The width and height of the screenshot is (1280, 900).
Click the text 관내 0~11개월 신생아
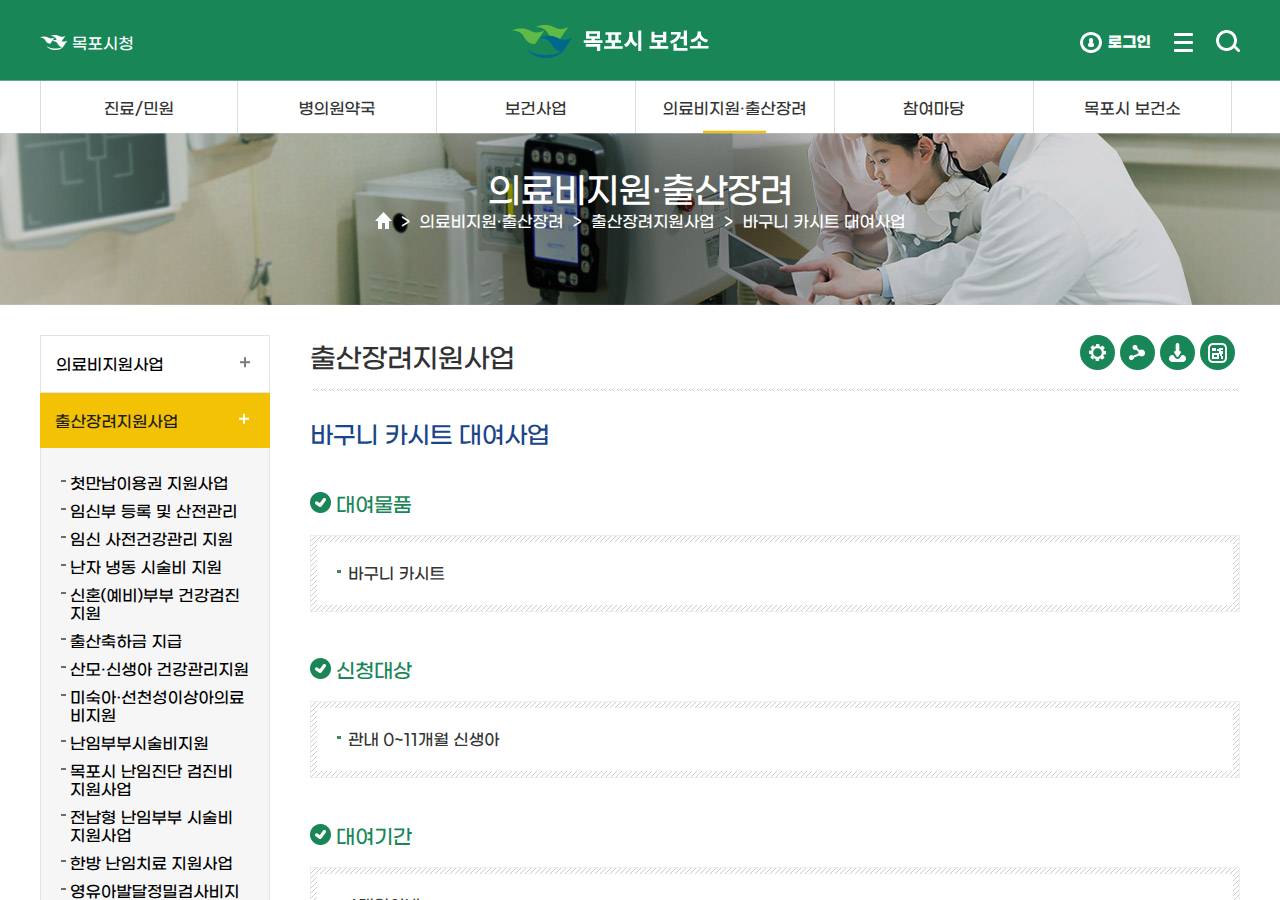click(x=423, y=740)
